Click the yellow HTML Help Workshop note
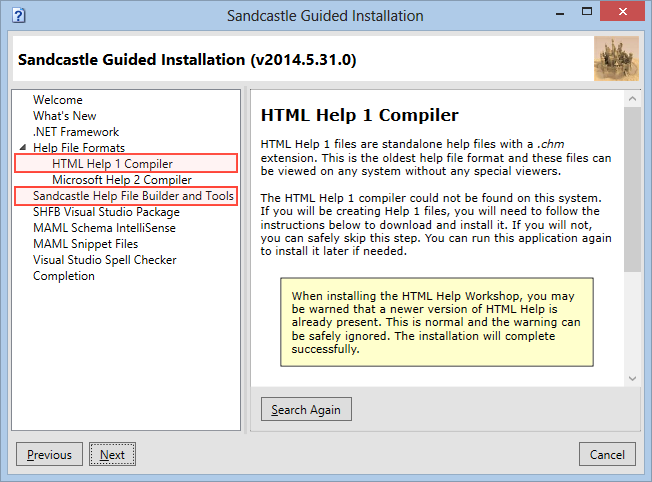The height and width of the screenshot is (482, 652). pyautogui.click(x=437, y=322)
